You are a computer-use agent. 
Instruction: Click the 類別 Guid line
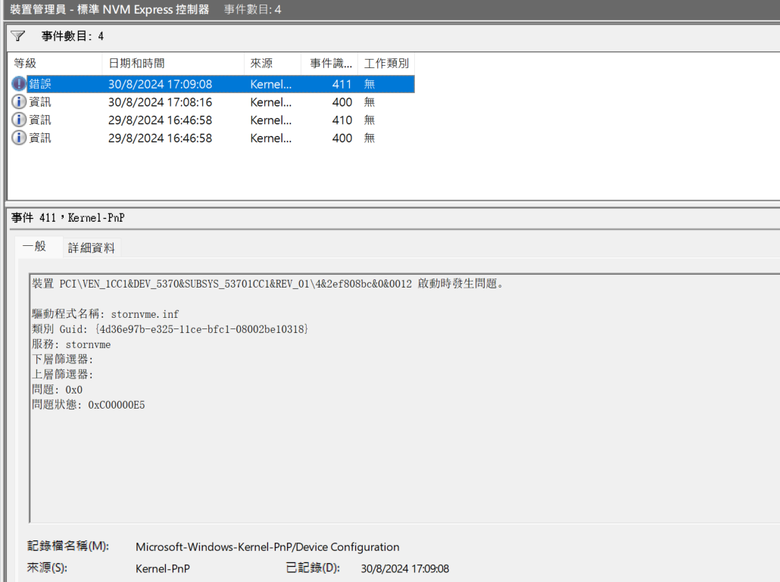(x=170, y=329)
